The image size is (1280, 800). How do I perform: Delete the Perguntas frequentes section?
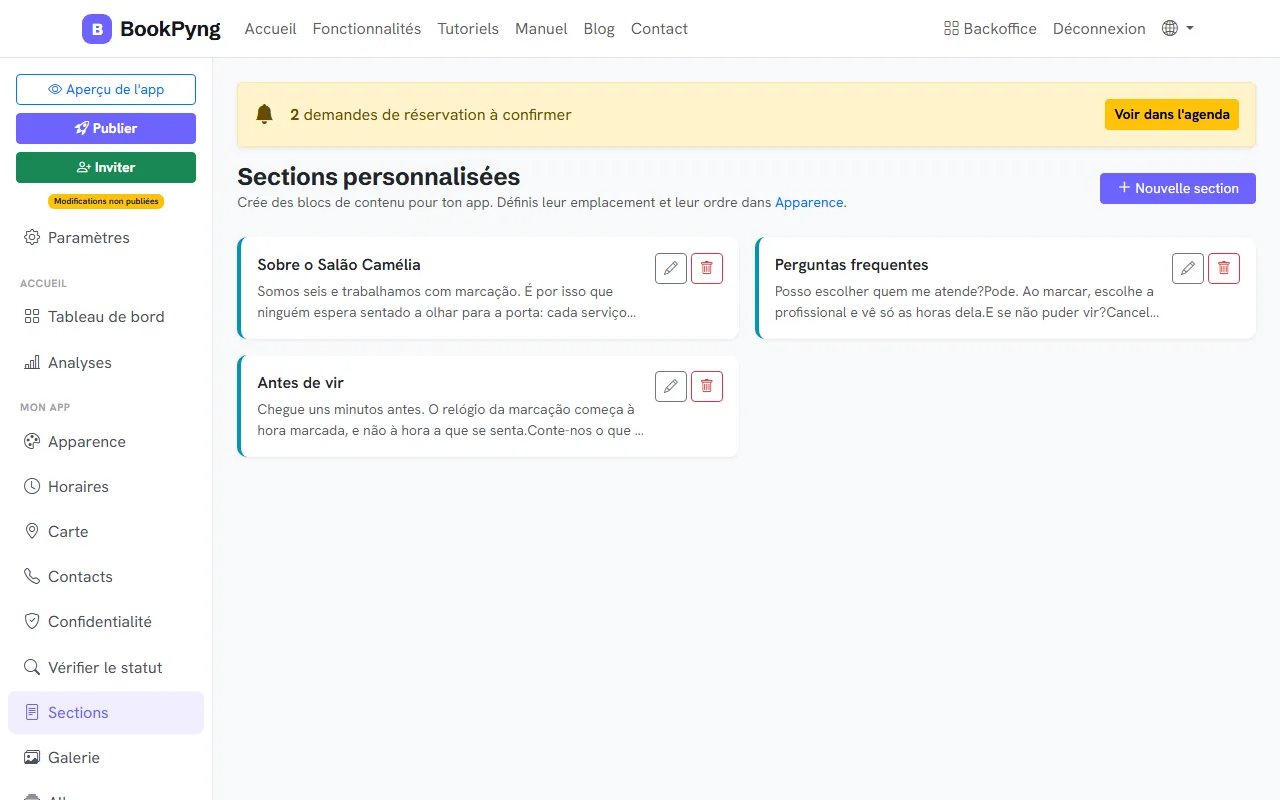[1224, 268]
